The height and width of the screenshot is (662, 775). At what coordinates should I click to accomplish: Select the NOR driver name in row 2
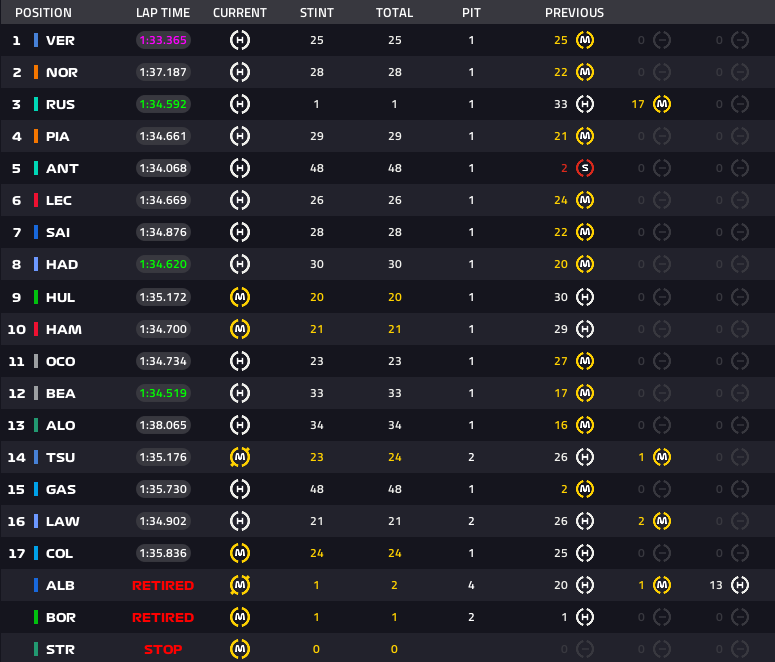tap(62, 72)
